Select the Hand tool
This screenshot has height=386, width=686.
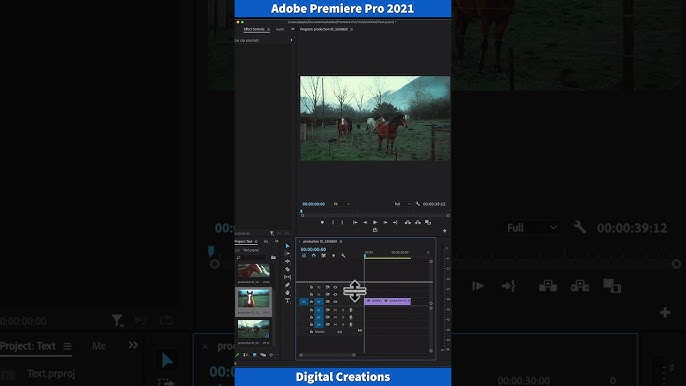click(x=287, y=293)
